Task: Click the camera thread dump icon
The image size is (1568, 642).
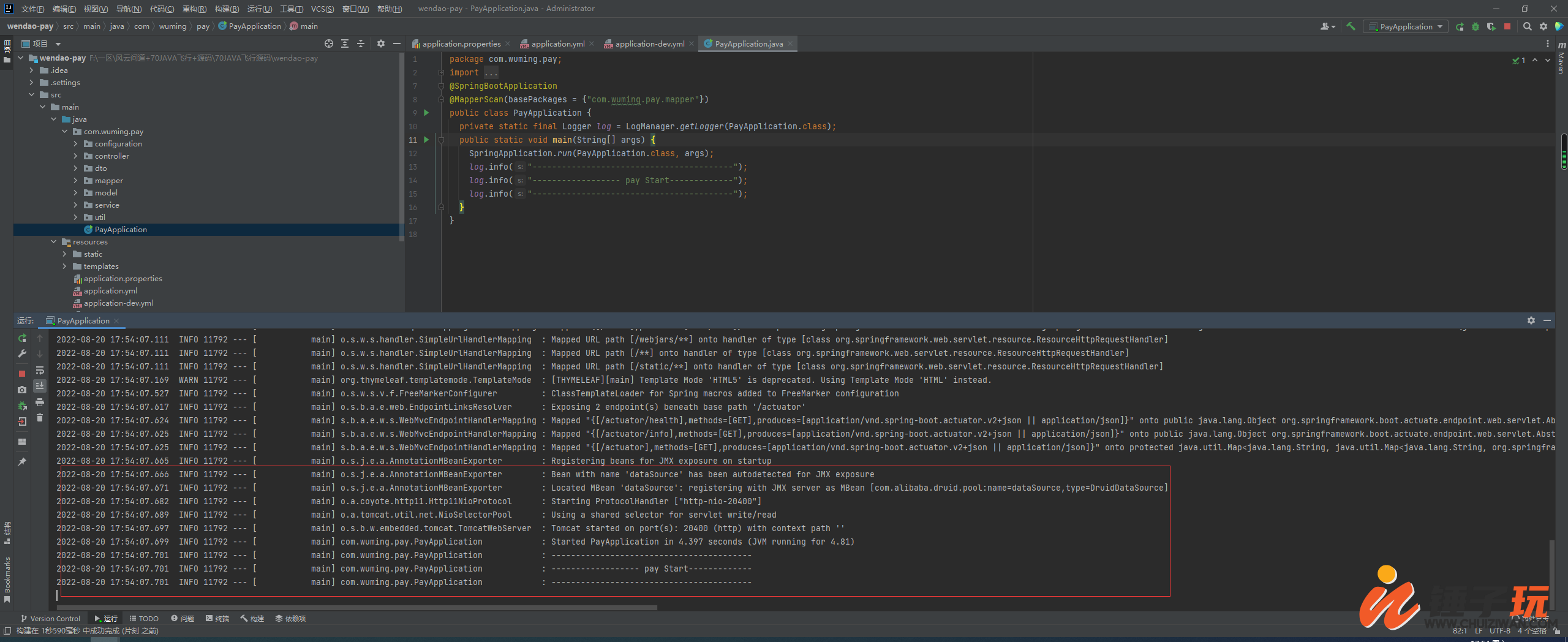Action: [x=22, y=390]
